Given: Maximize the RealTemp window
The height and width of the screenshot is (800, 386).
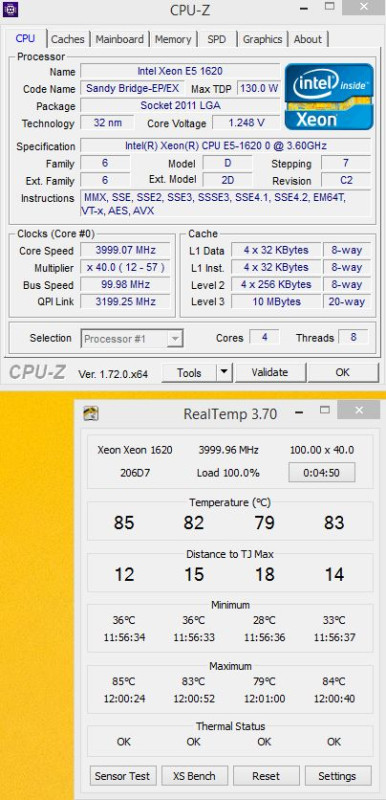Looking at the screenshot, I should pyautogui.click(x=324, y=410).
